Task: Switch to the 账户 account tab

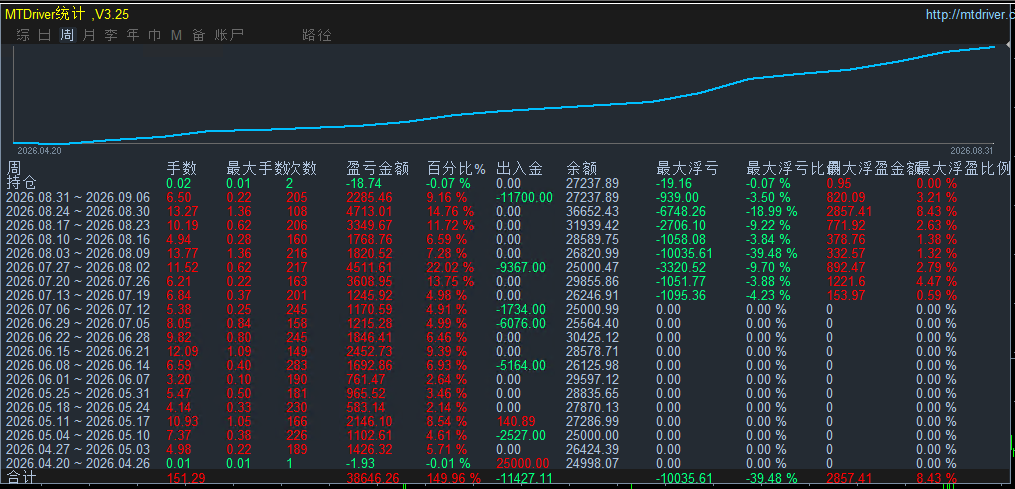Action: [x=229, y=35]
